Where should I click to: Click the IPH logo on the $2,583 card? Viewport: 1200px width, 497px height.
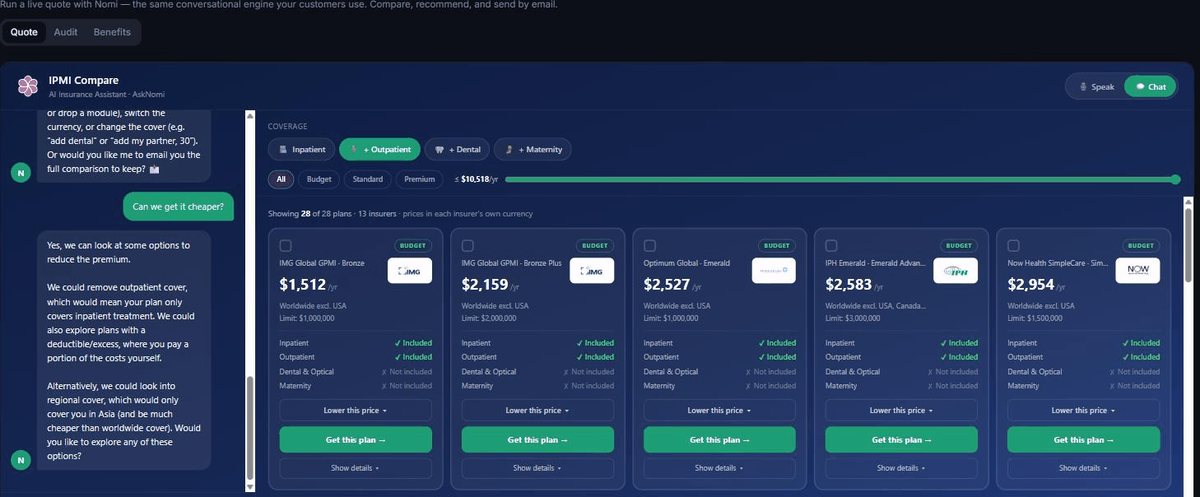point(955,271)
